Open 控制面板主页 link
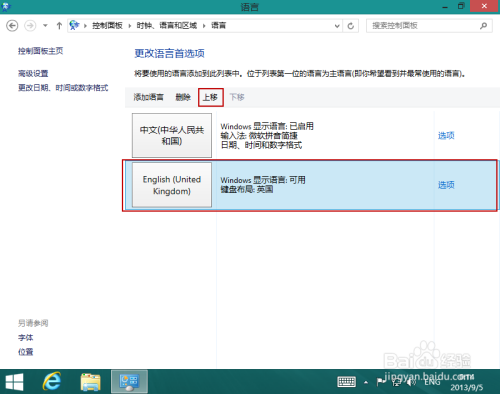The height and width of the screenshot is (394, 500). click(40, 51)
